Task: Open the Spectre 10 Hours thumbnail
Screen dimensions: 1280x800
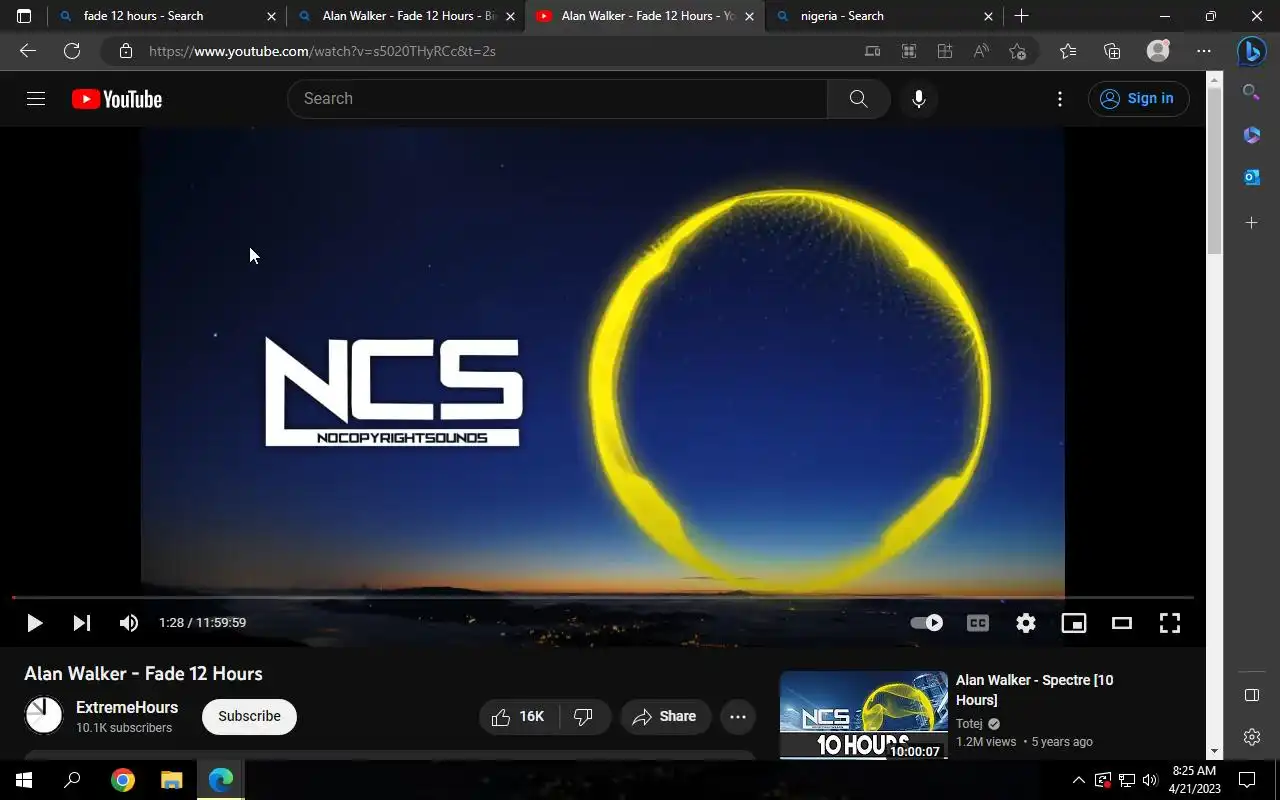Action: [864, 715]
